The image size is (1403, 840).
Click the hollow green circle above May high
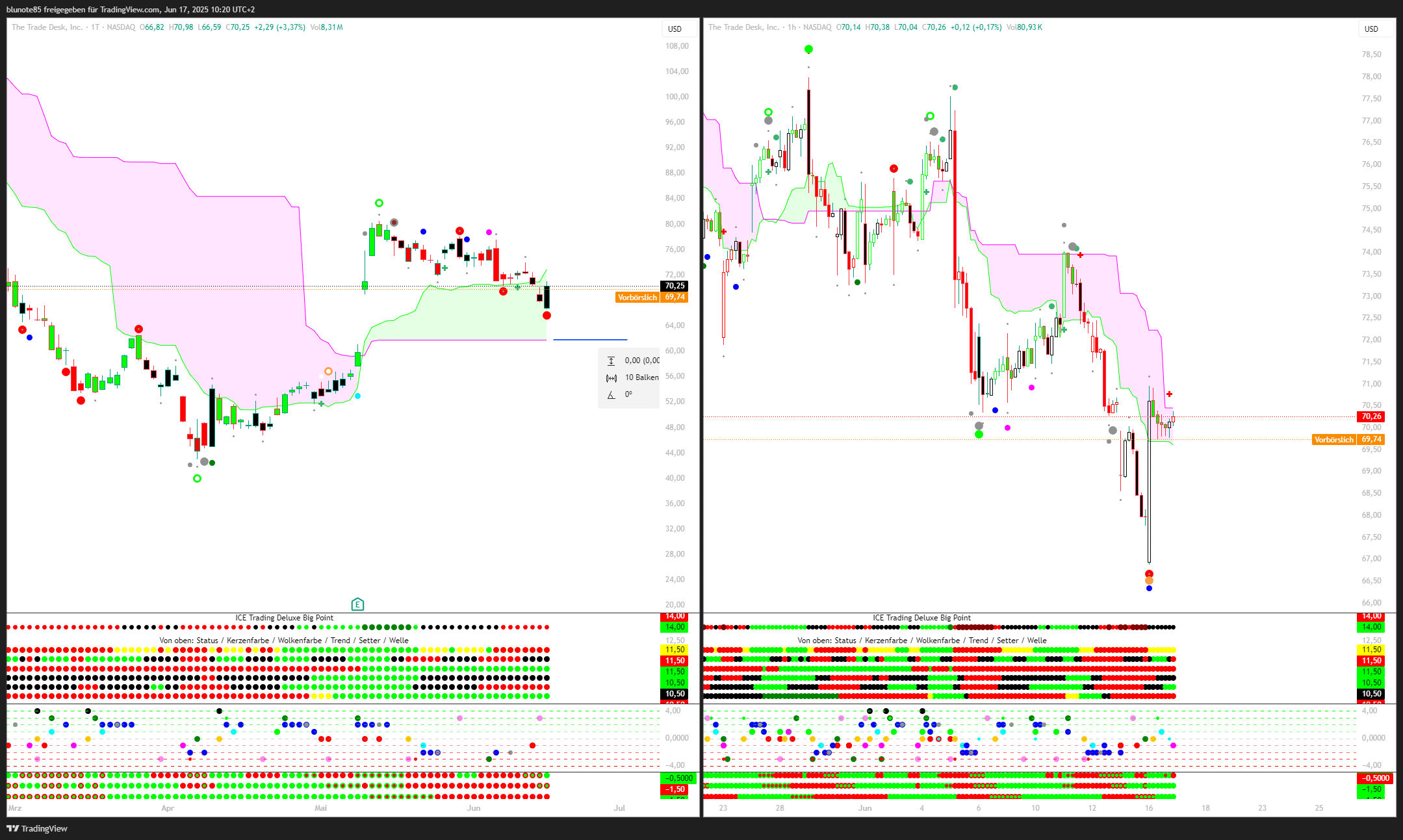coord(379,203)
